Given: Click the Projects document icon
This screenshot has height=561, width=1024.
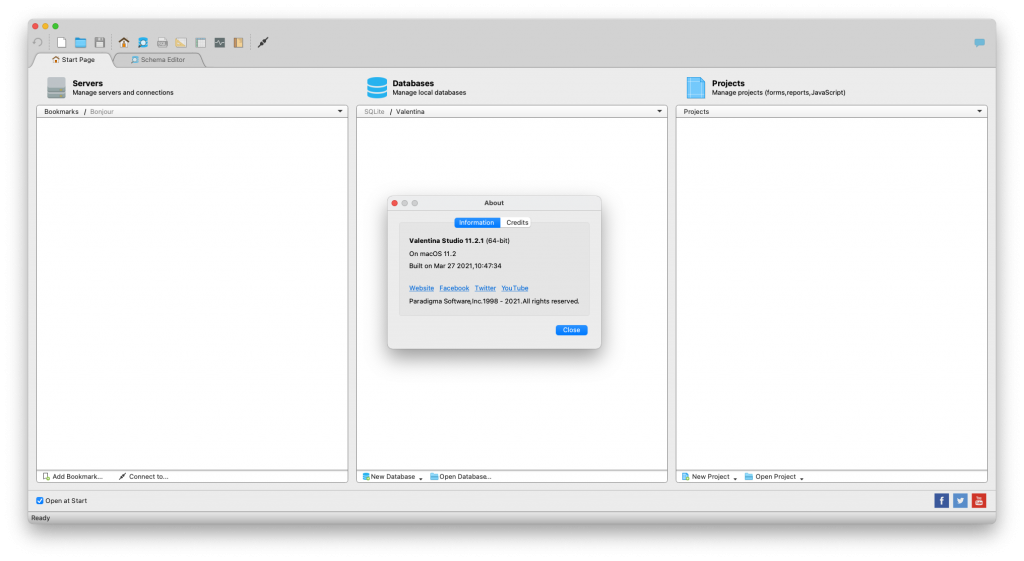Looking at the screenshot, I should (x=696, y=88).
